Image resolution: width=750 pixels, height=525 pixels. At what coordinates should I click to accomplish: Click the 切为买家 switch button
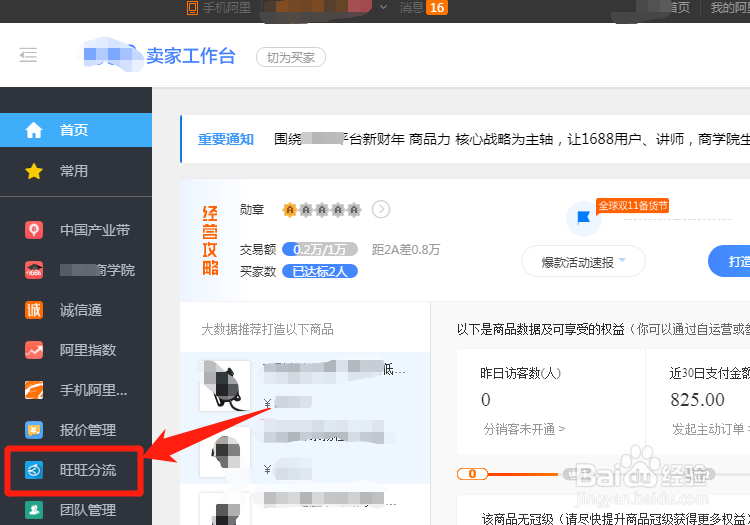291,57
